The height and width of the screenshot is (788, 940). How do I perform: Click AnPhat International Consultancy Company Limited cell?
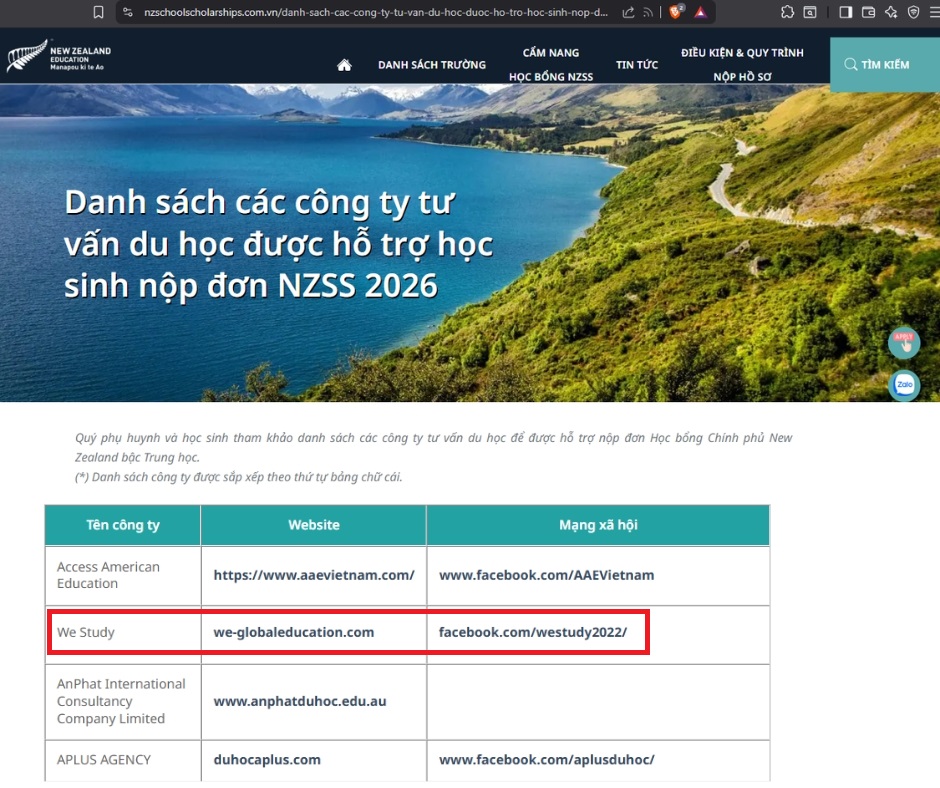pos(121,701)
